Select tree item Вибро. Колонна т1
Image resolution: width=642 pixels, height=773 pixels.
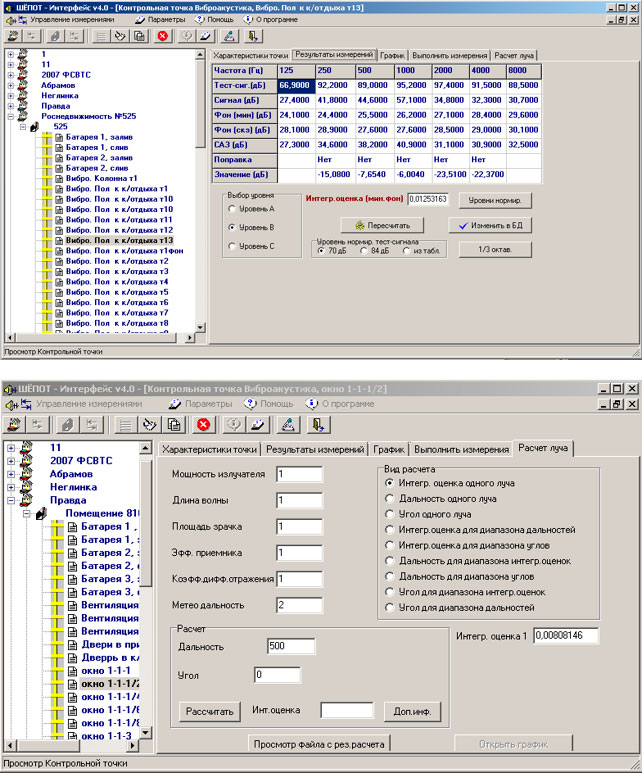coord(102,178)
